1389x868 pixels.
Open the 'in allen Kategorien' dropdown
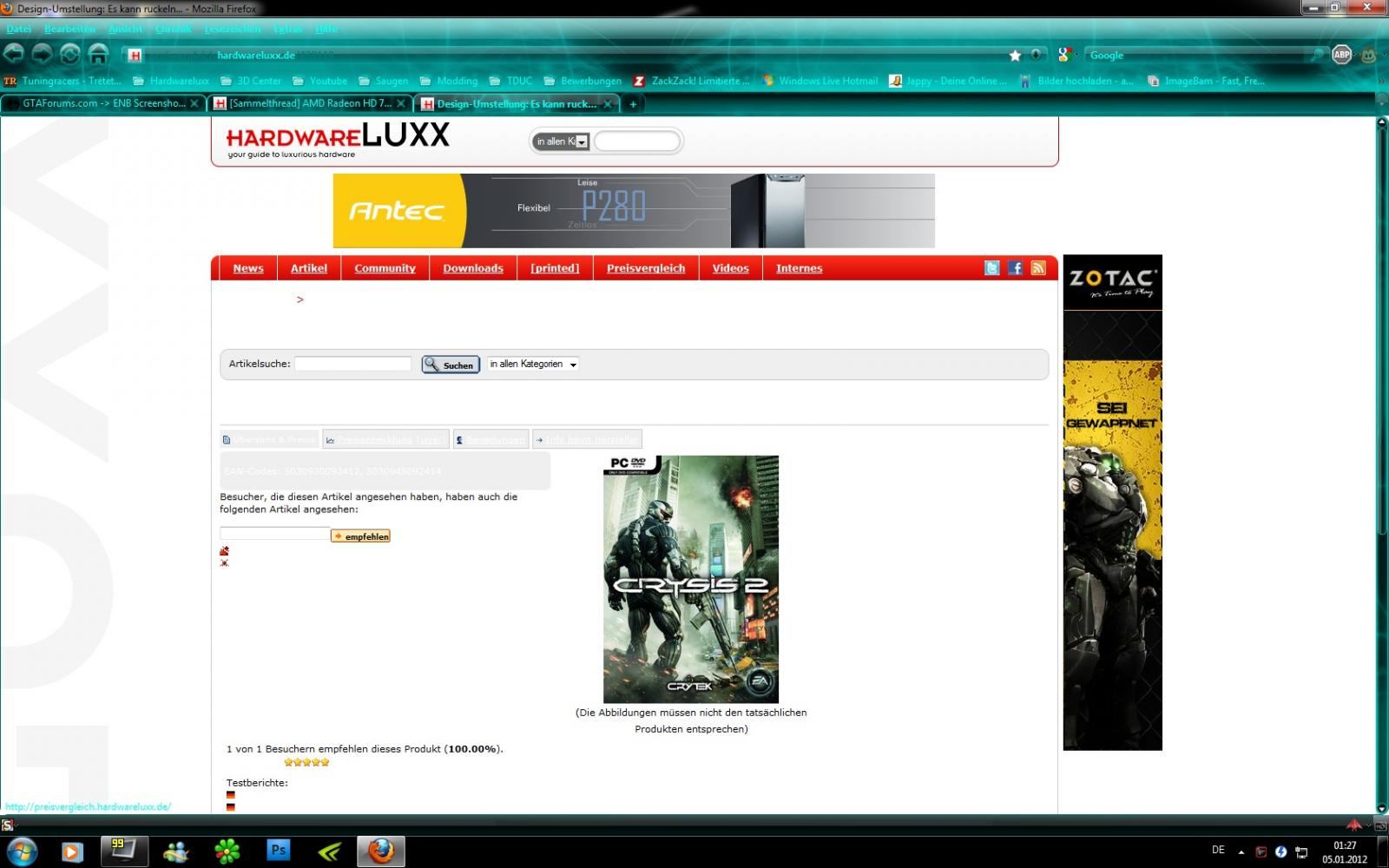point(533,365)
